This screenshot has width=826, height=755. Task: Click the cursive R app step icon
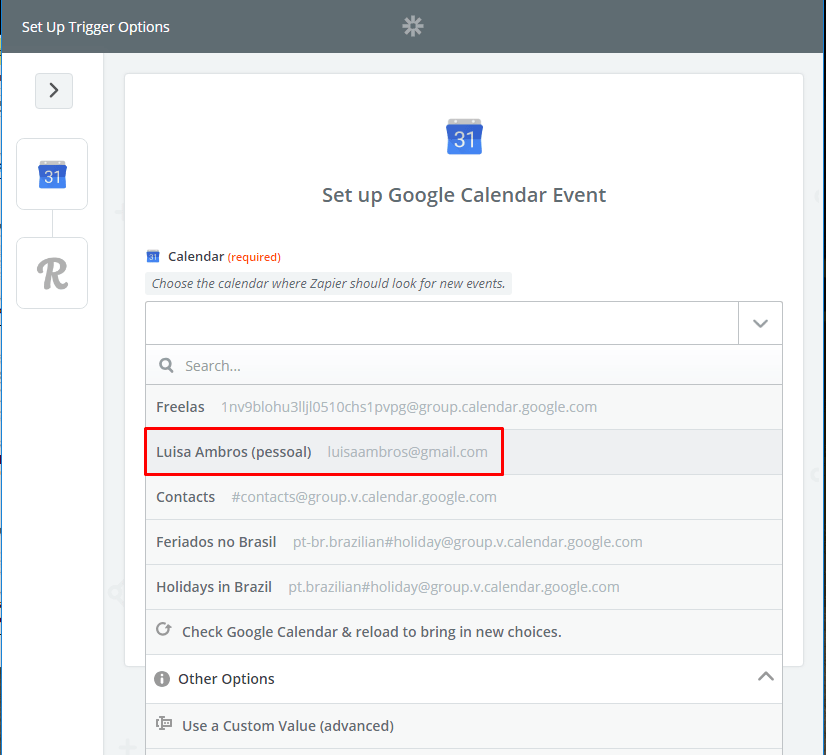click(x=52, y=273)
